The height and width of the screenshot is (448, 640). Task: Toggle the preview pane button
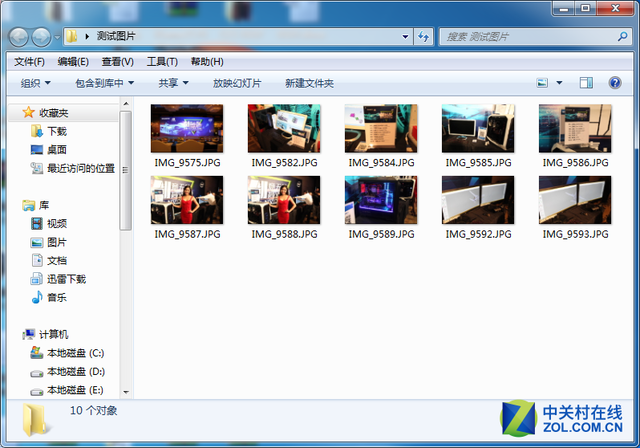[x=587, y=83]
